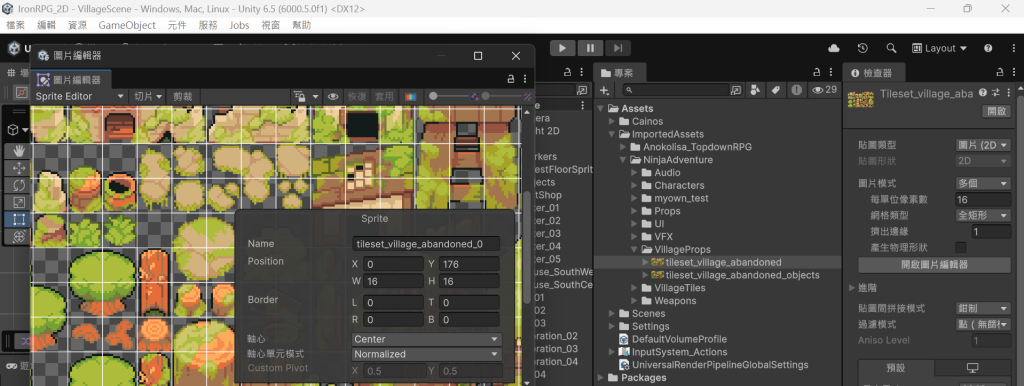This screenshot has height=386, width=1024.
Task: Select tileset_village_abandoned_objects asset
Action: [x=742, y=275]
